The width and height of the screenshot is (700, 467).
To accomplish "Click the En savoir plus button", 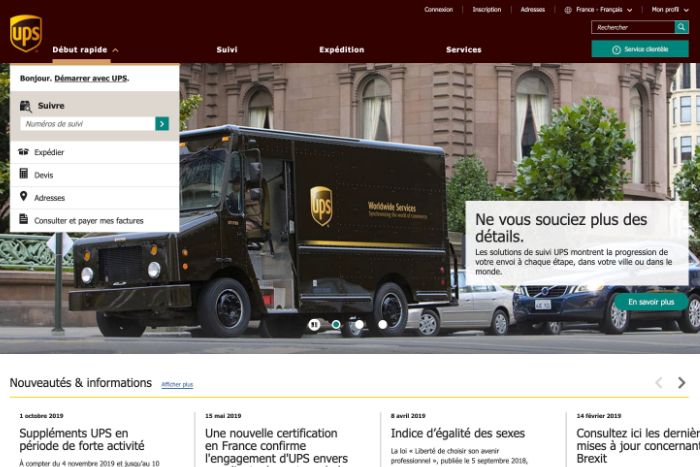I will (x=650, y=301).
